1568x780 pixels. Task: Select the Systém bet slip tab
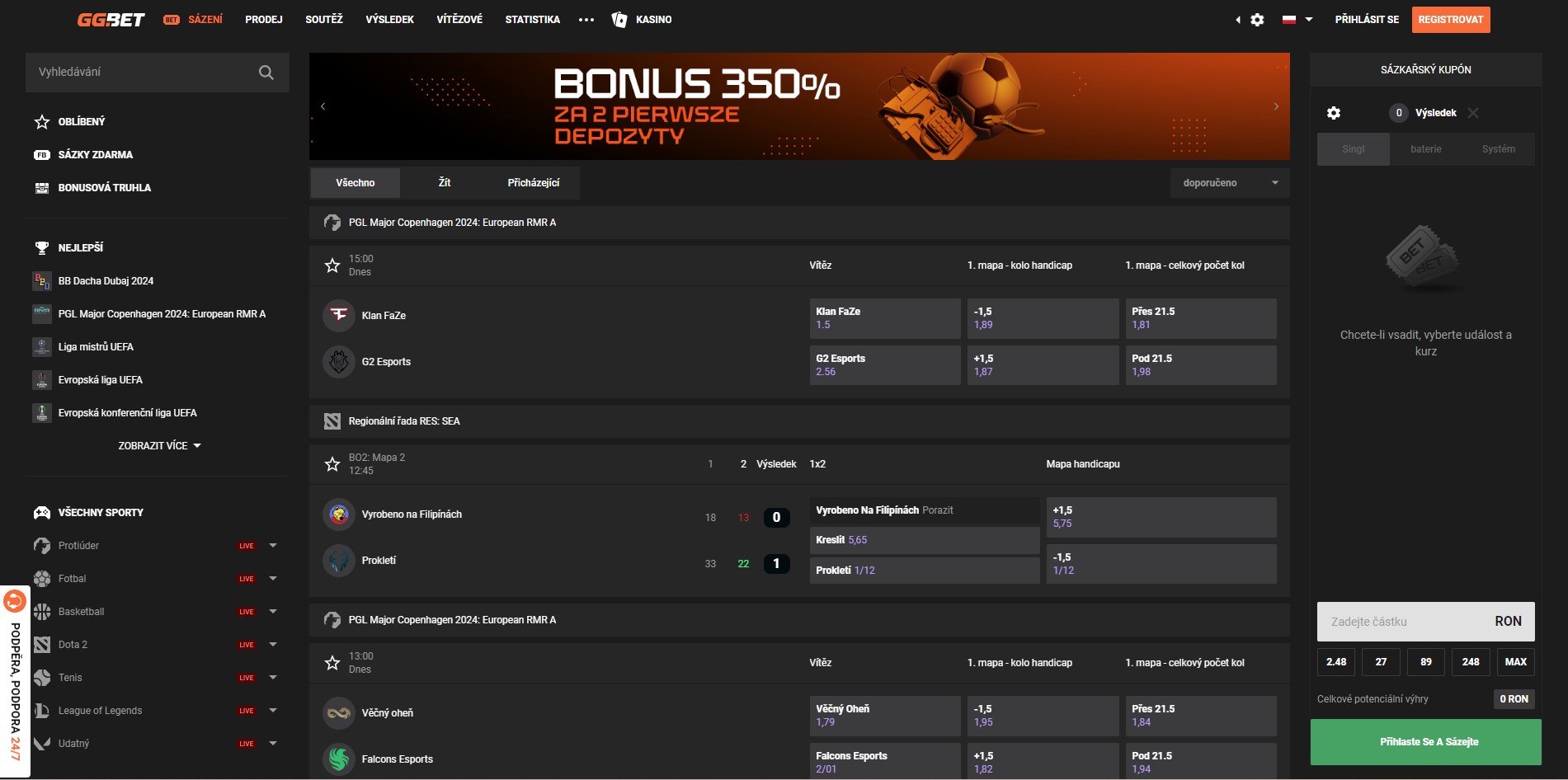pyautogui.click(x=1498, y=149)
